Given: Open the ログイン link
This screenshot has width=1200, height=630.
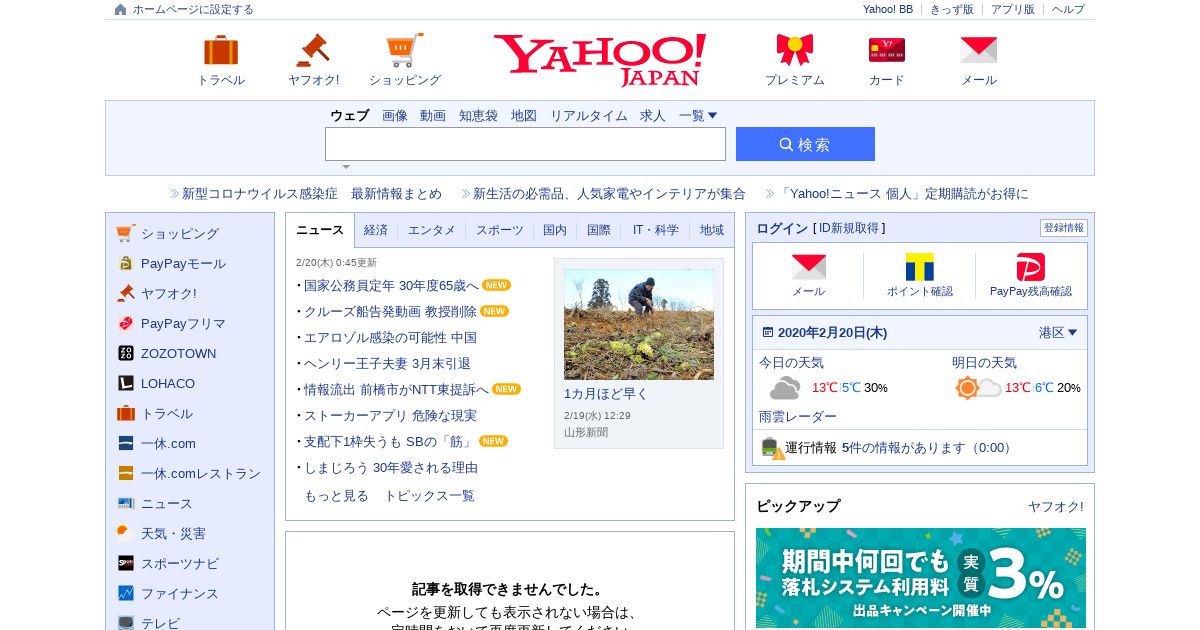Looking at the screenshot, I should tap(782, 228).
